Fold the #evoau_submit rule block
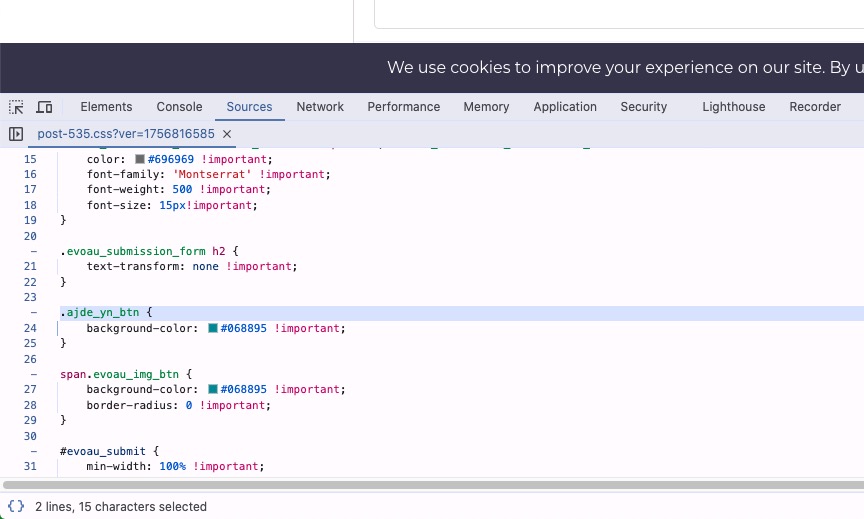Viewport: 864px width, 519px height. (x=34, y=451)
